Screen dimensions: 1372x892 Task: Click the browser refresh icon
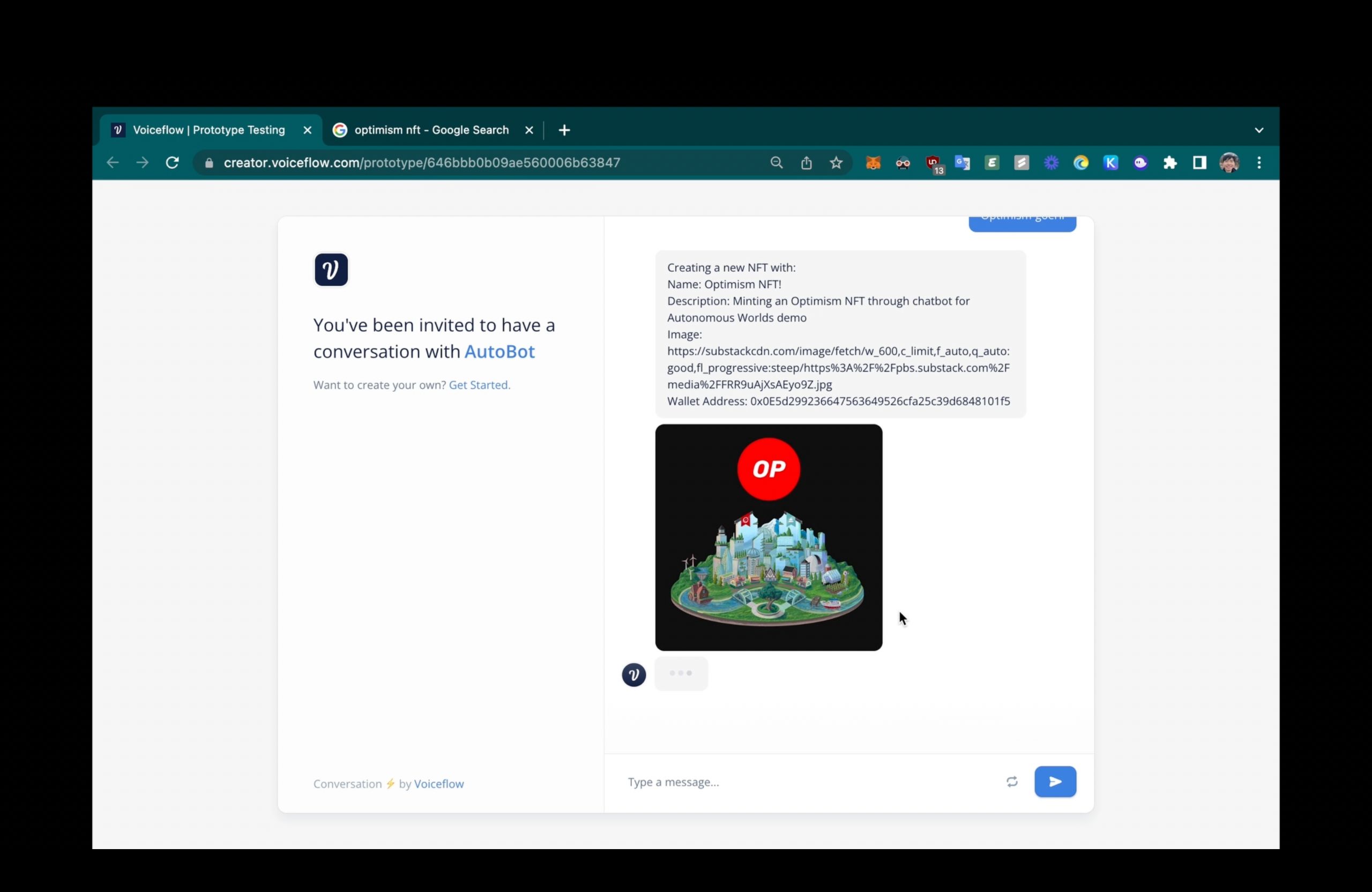tap(172, 162)
